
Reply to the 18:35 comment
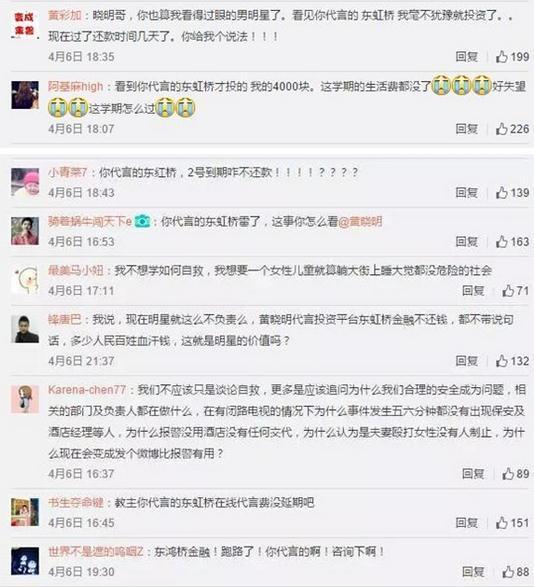467,57
